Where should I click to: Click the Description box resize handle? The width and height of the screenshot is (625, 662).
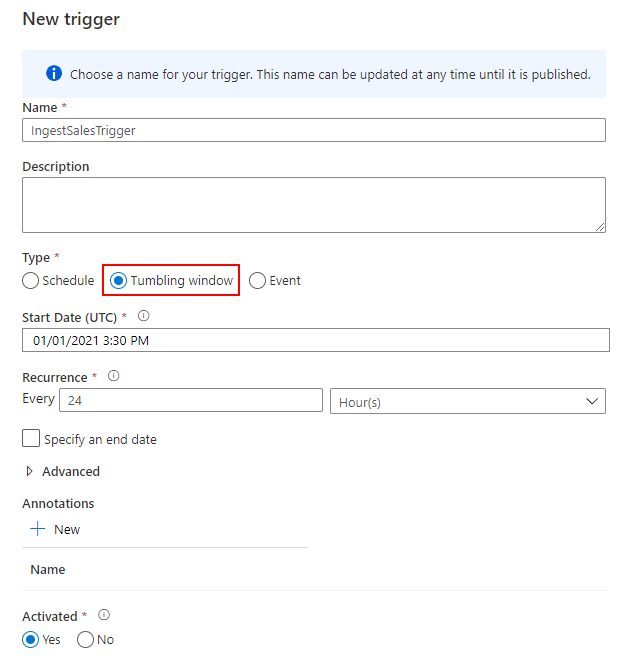pyautogui.click(x=600, y=227)
